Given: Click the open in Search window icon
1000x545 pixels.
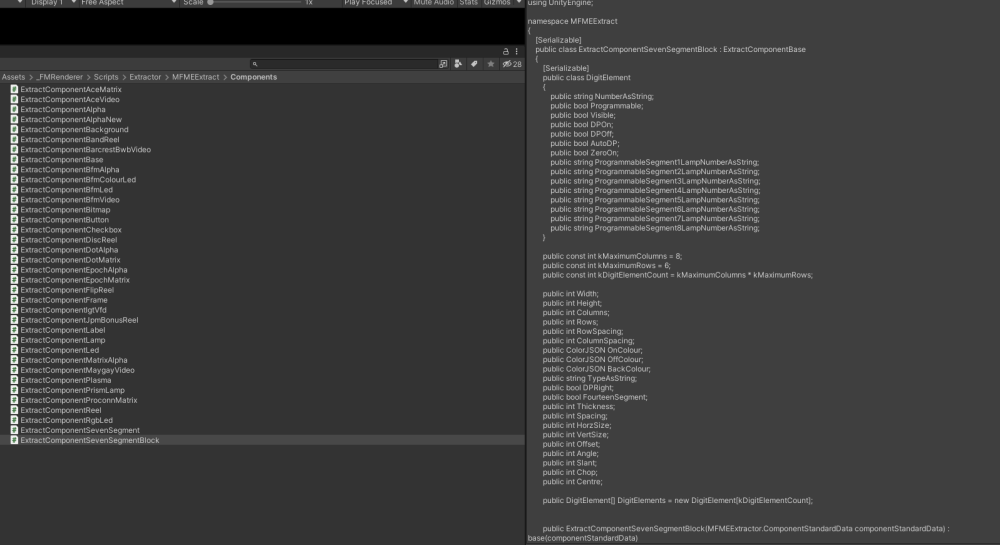Looking at the screenshot, I should point(443,64).
